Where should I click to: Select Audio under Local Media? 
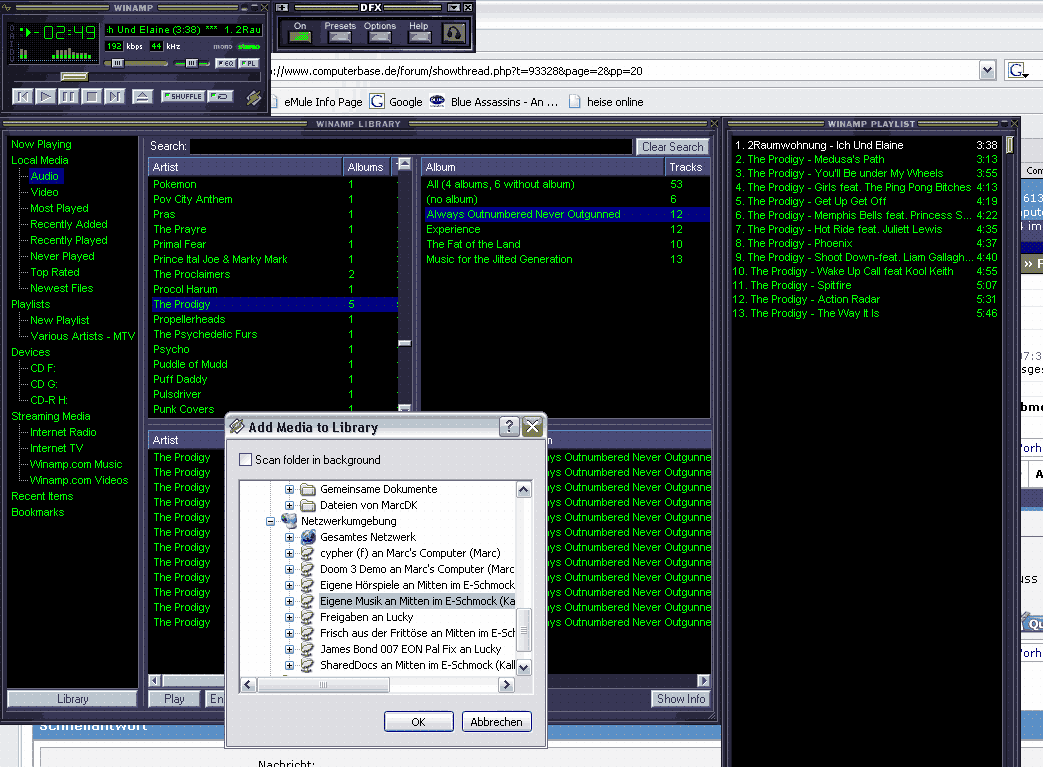[45, 176]
